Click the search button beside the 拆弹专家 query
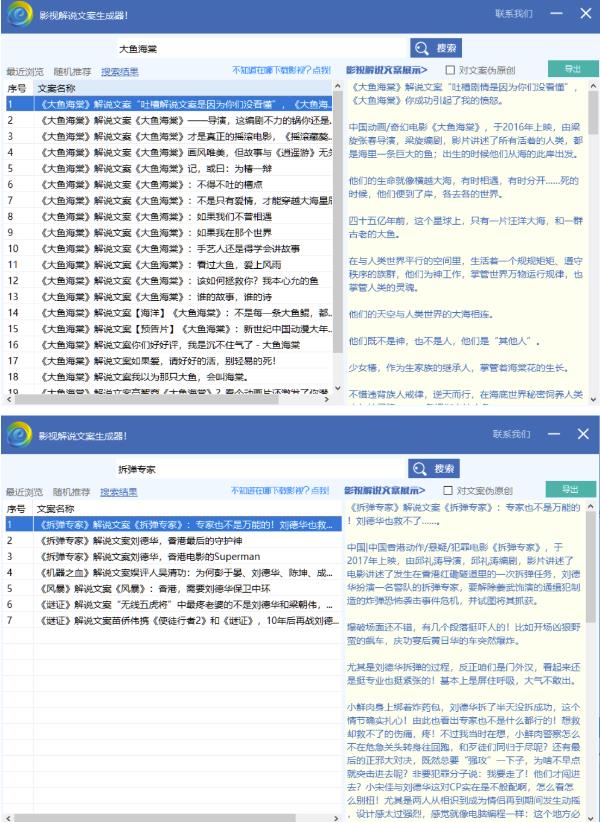 434,469
